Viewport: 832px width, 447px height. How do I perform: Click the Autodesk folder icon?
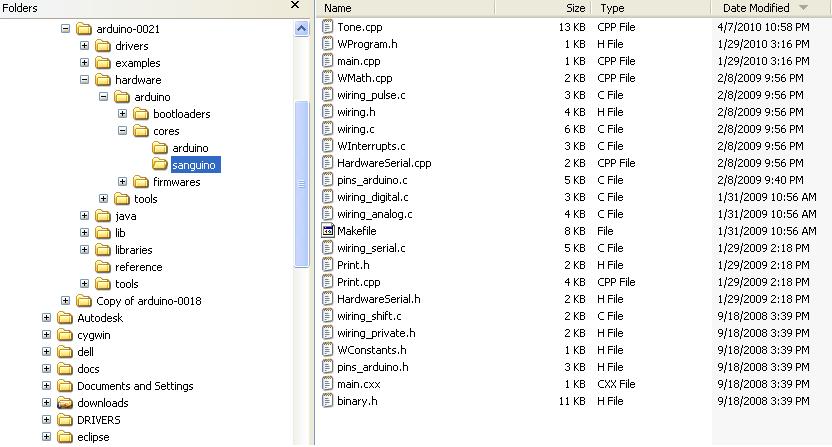point(65,317)
